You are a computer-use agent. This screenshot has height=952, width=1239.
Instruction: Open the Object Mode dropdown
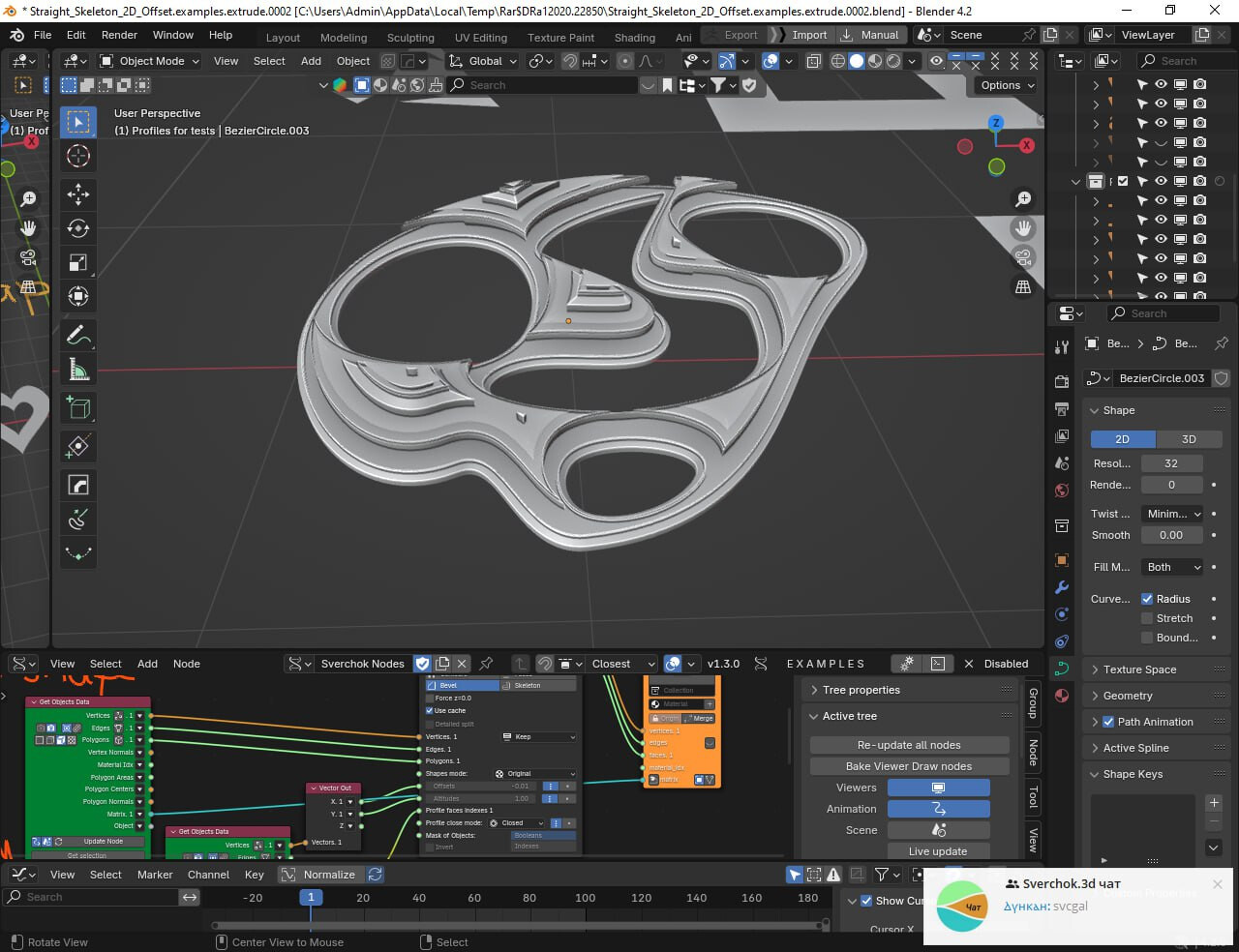150,61
